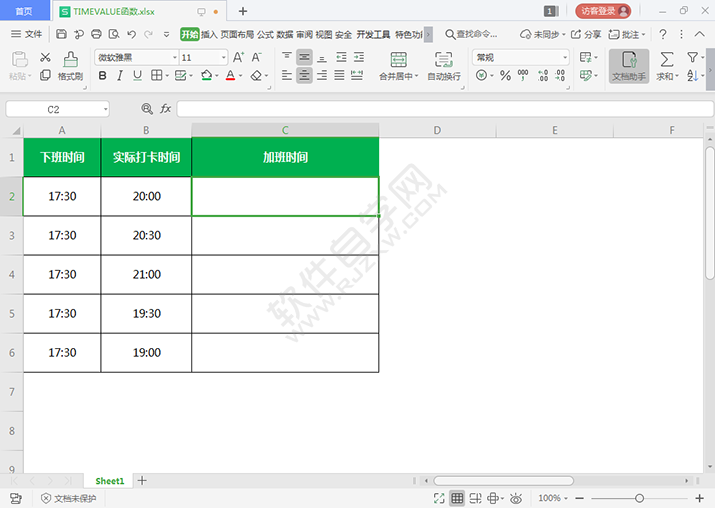The image size is (715, 508).
Task: Click the AutoSum (求和) sigma icon
Action: (666, 59)
